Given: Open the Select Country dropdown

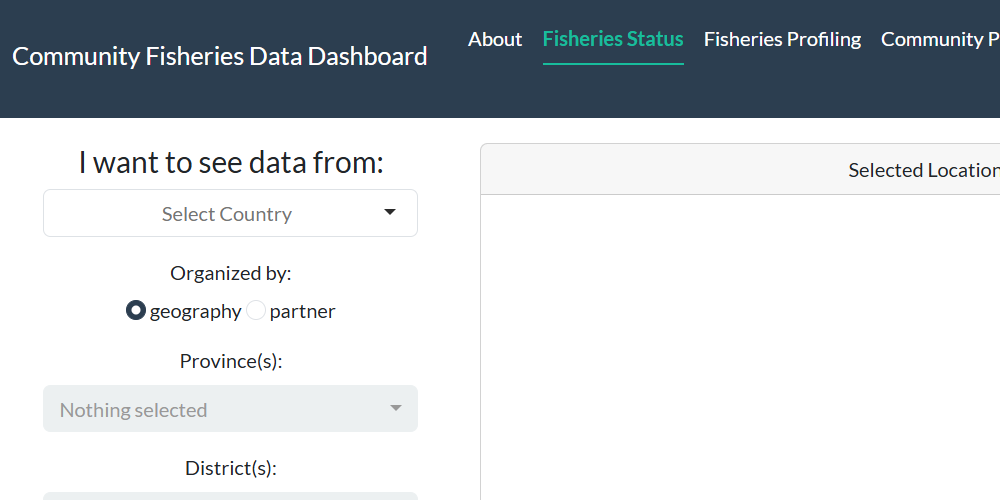Looking at the screenshot, I should 230,213.
